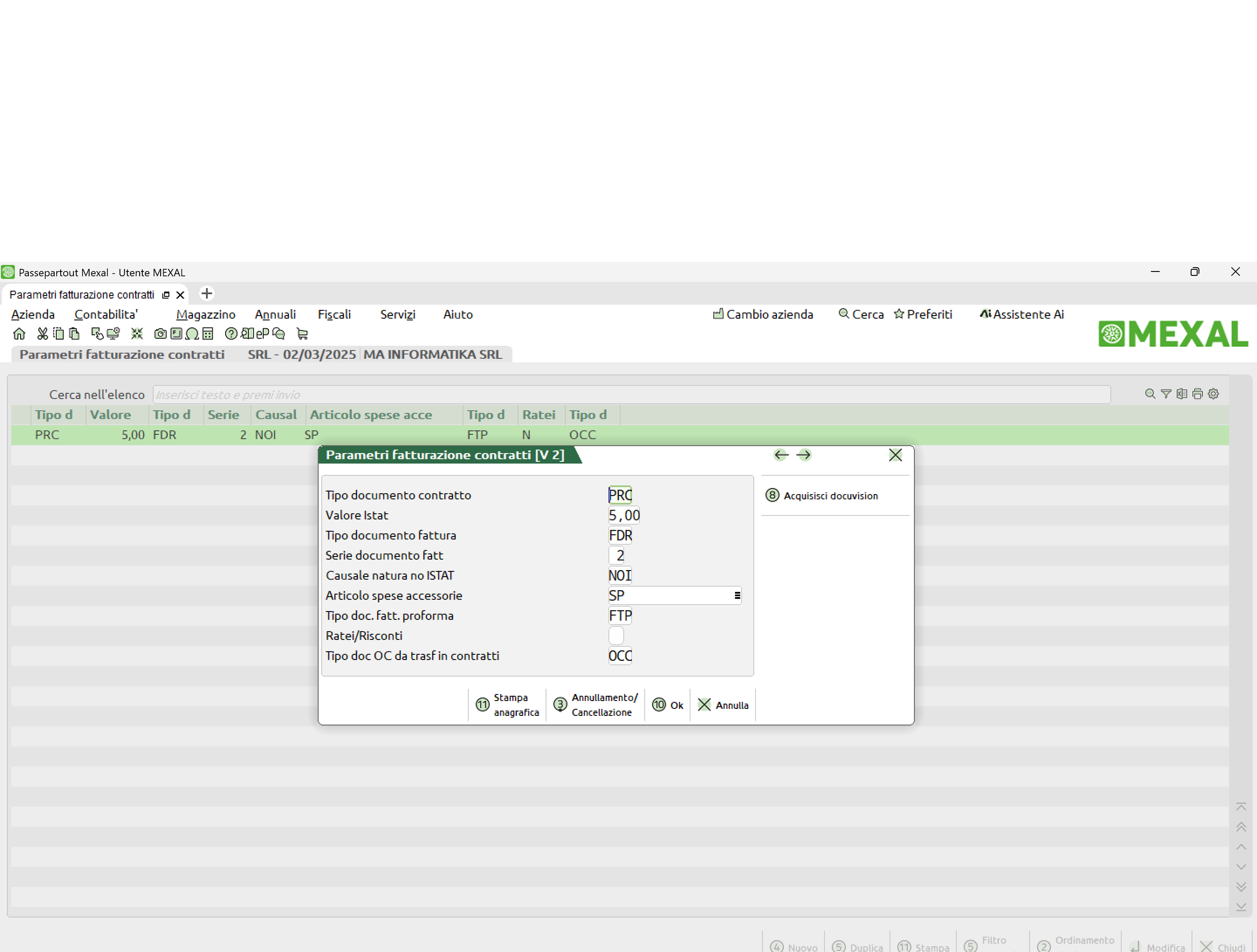
Task: Click the camera screenshot icon
Action: point(160,333)
